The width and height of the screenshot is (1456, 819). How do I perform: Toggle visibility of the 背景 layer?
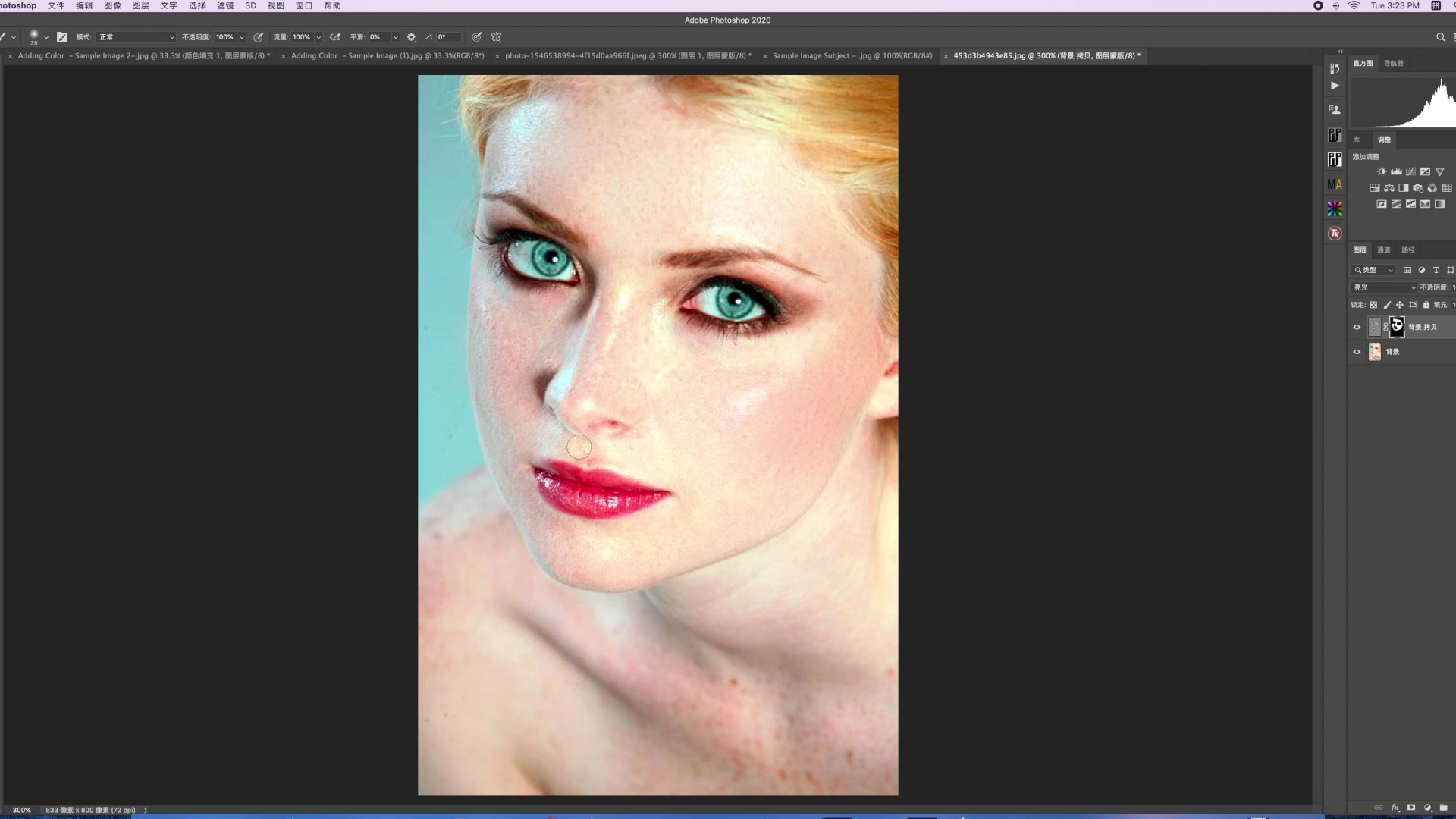pos(1357,352)
